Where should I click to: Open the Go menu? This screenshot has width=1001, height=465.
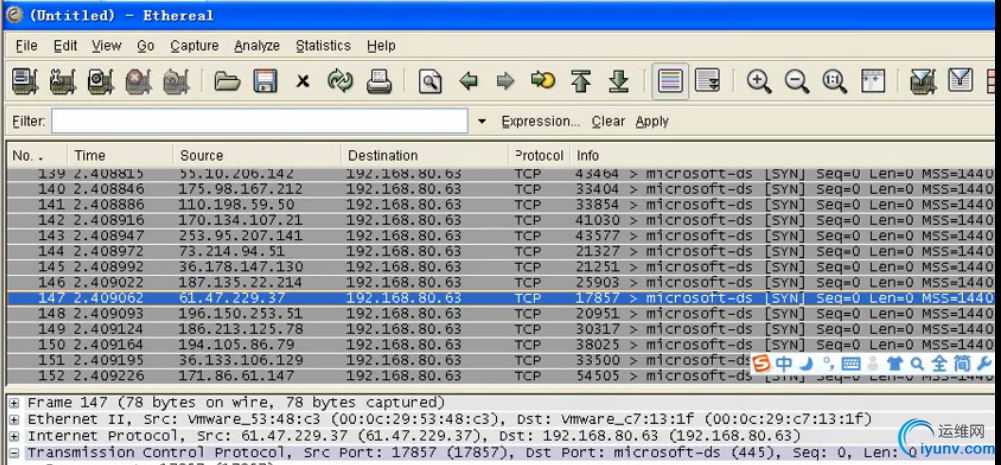pos(146,46)
